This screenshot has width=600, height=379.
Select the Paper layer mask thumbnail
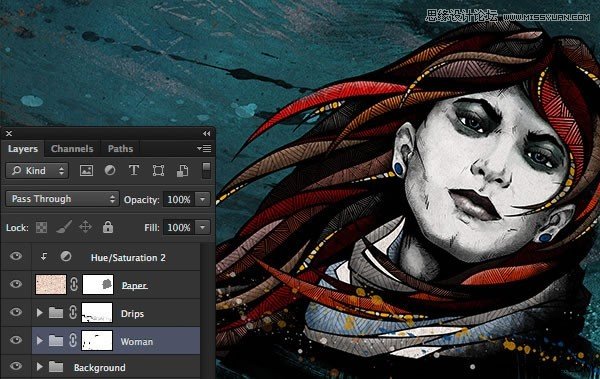98,284
